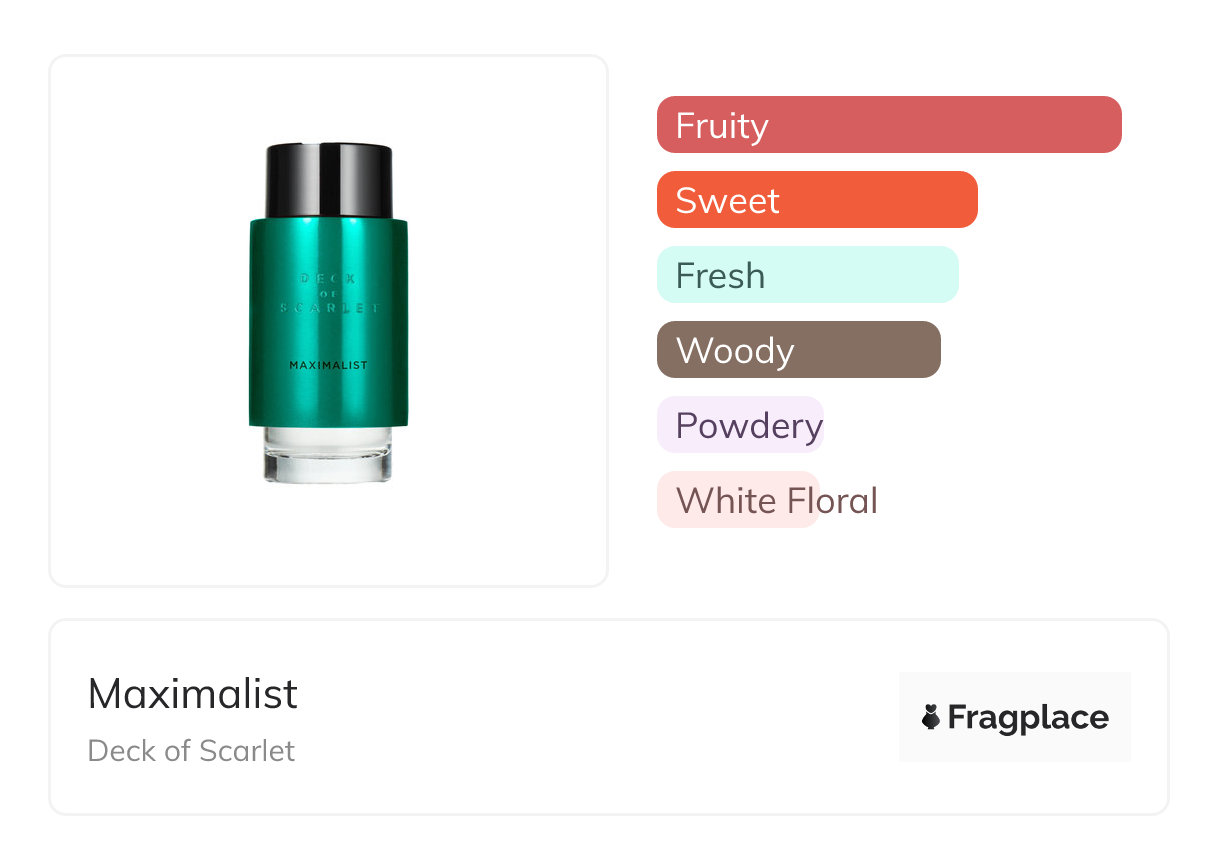The height and width of the screenshot is (864, 1218).
Task: Click the word SCARLET embossed on the bottle
Action: (x=328, y=309)
